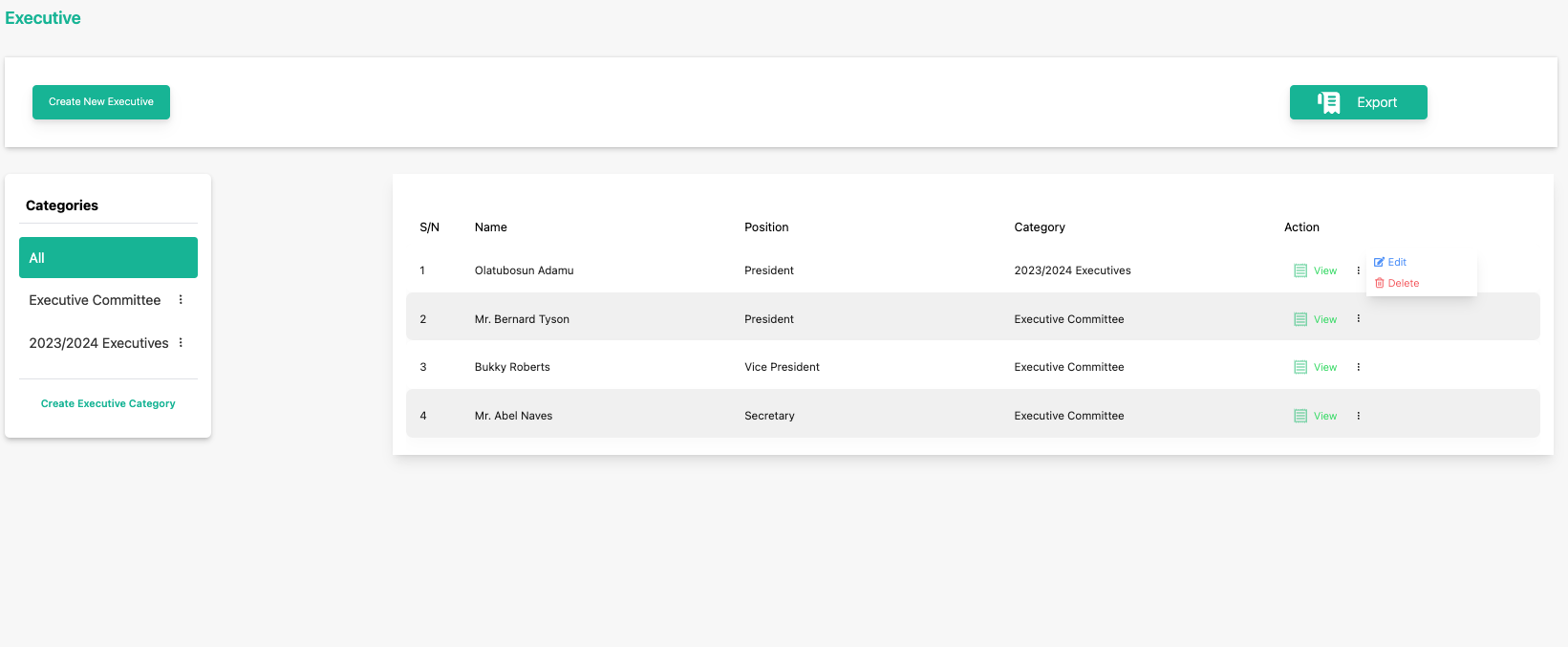The height and width of the screenshot is (647, 1568).
Task: Click Secretary position cell
Action: pos(769,416)
